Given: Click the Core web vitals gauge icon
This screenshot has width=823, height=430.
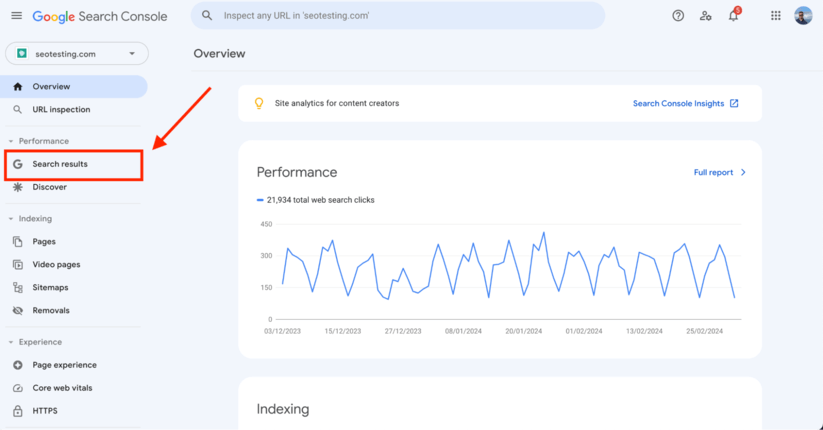Looking at the screenshot, I should tap(18, 388).
